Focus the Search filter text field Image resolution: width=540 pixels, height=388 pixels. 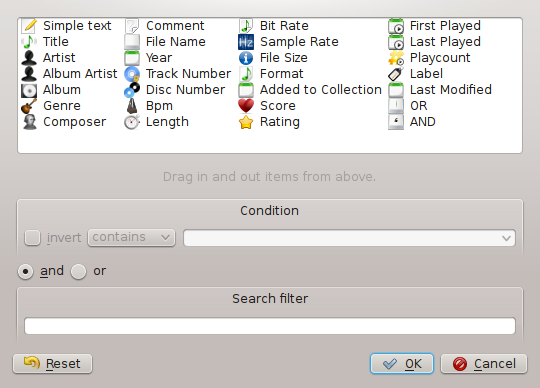click(270, 326)
